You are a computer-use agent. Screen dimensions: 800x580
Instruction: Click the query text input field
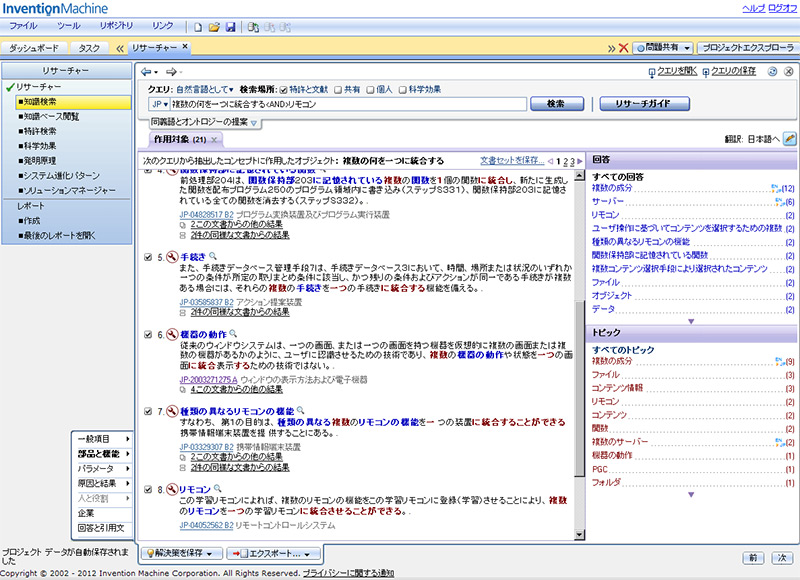(x=348, y=104)
